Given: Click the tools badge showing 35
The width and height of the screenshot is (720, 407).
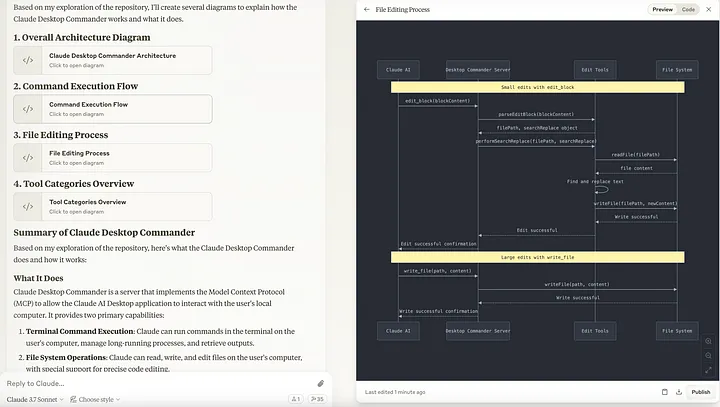Looking at the screenshot, I should pyautogui.click(x=317, y=399).
